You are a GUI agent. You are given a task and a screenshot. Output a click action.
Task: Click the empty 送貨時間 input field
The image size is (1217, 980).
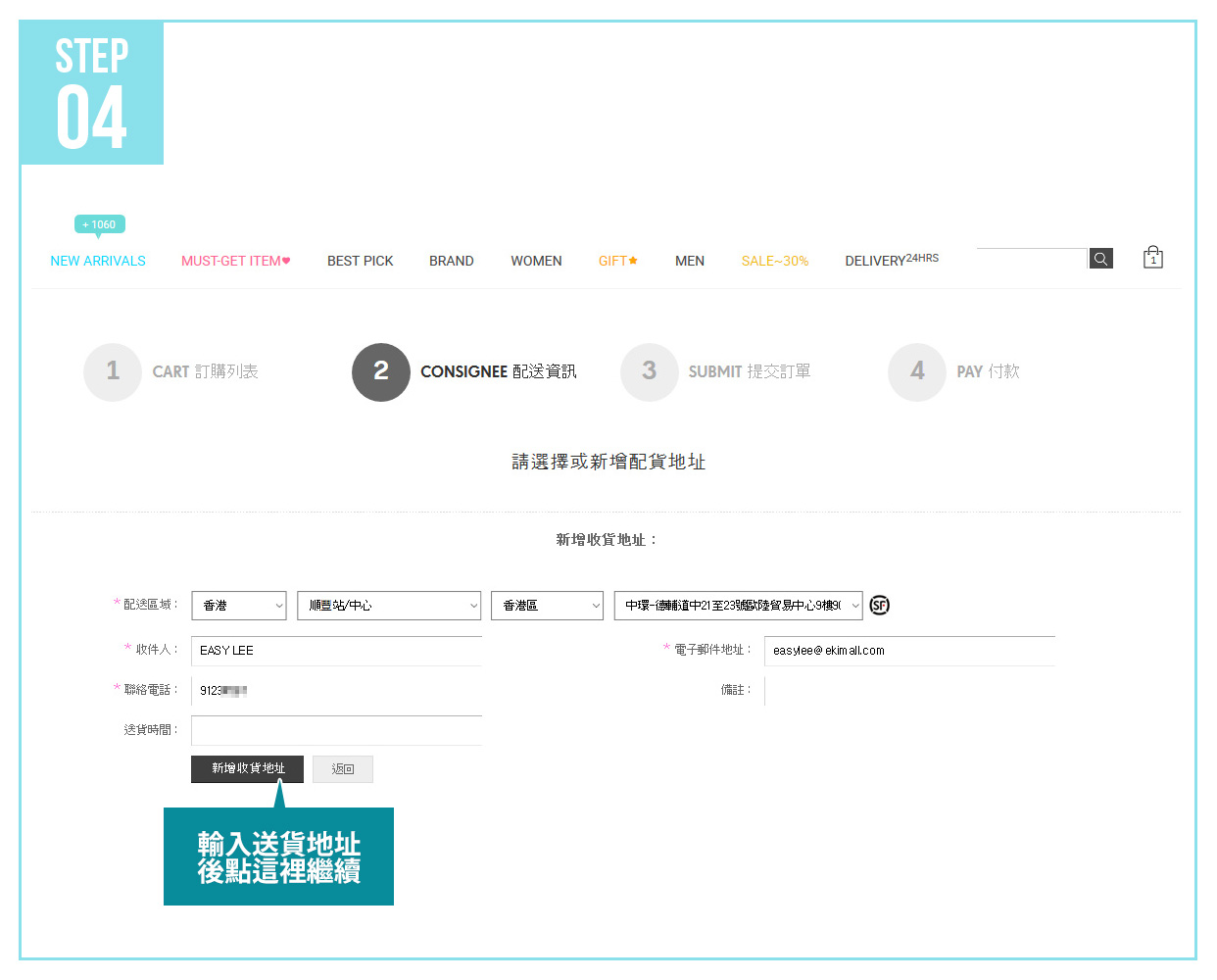pyautogui.click(x=336, y=730)
